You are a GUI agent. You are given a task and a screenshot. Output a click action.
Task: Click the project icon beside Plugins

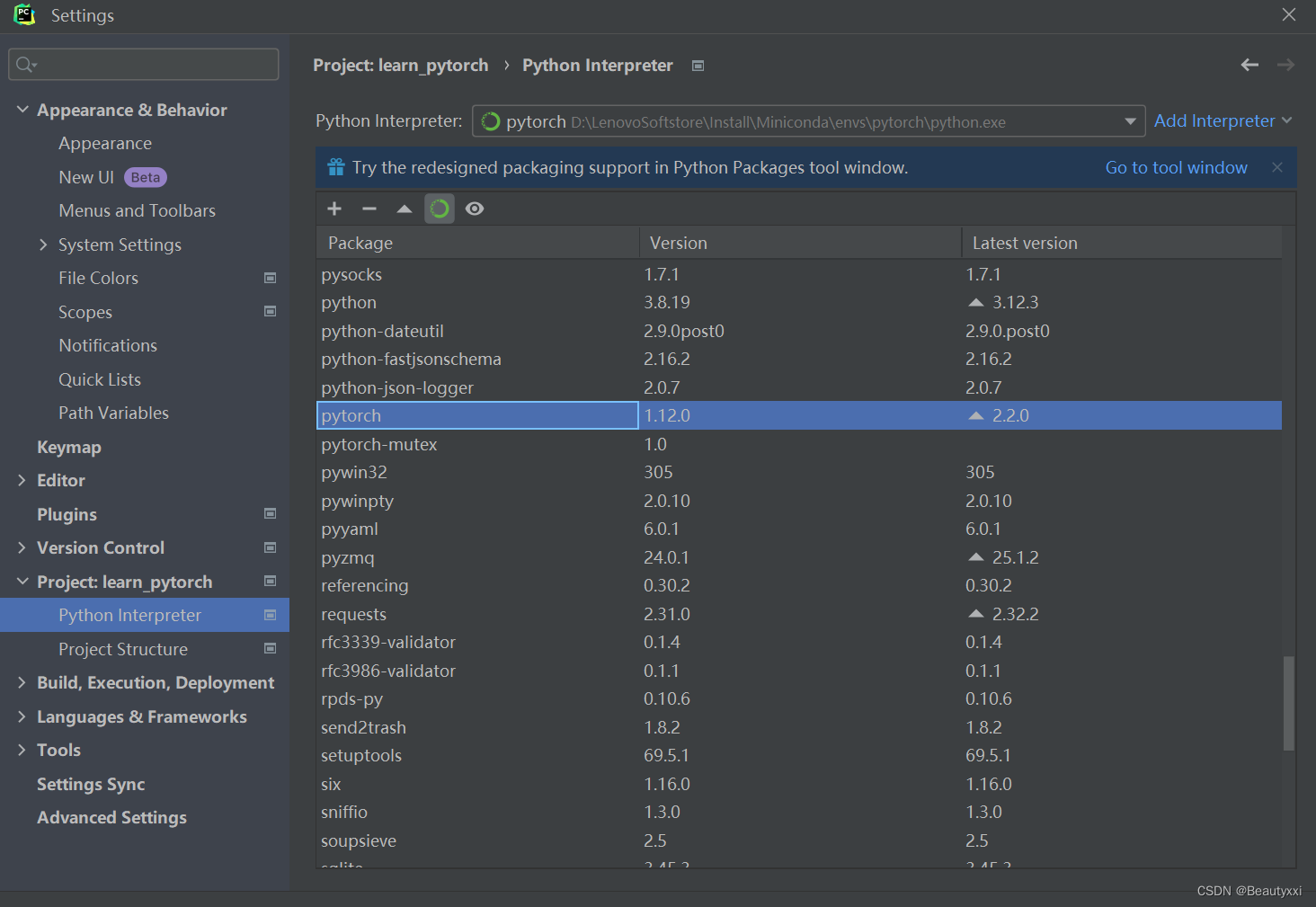point(270,513)
